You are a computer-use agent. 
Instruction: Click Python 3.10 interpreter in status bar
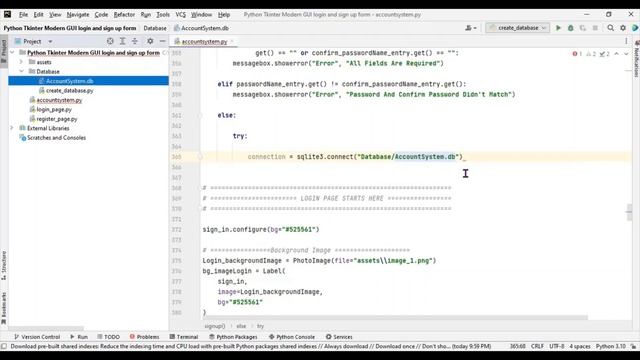611,346
